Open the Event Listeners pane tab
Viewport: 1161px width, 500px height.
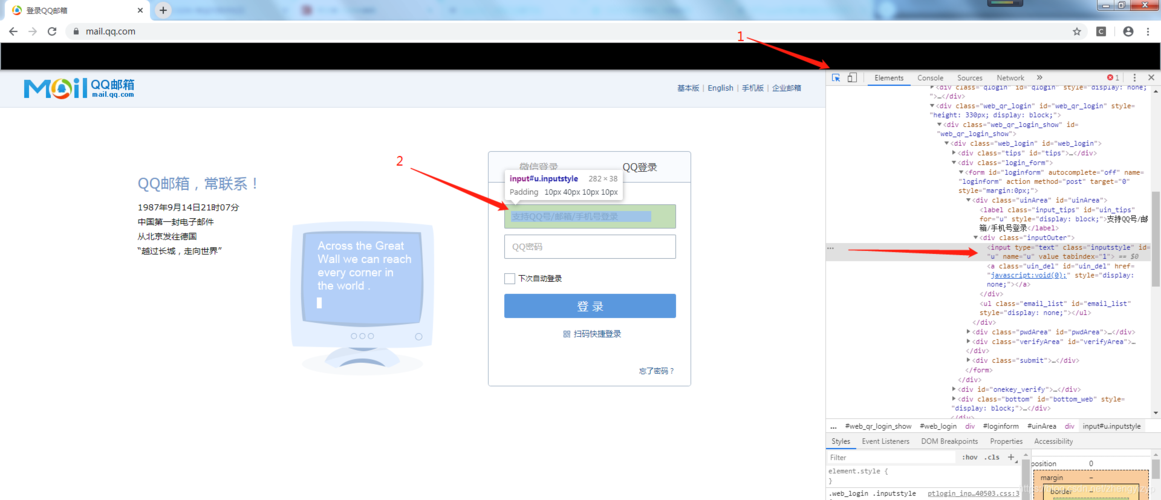(886, 441)
